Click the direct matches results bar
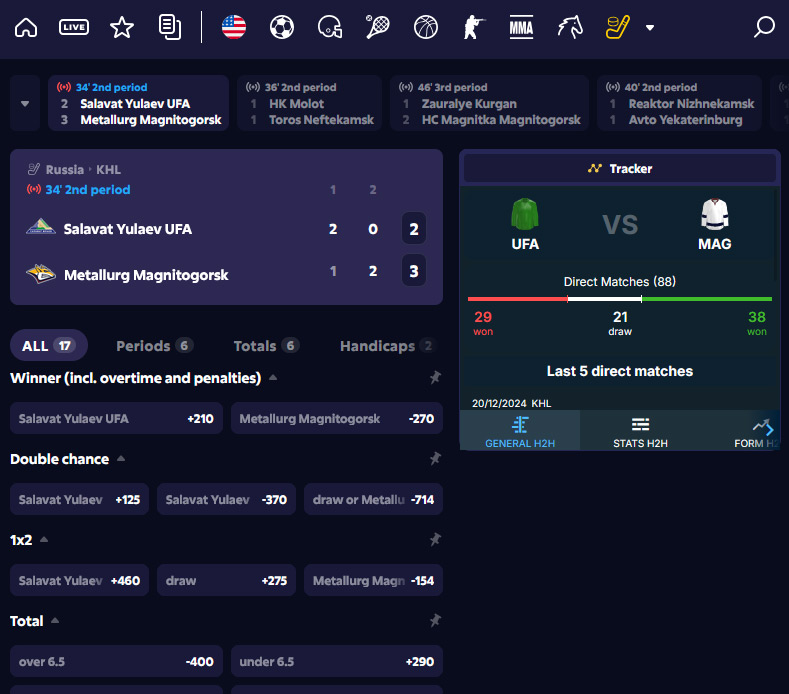Viewport: 789px width, 694px height. point(619,299)
